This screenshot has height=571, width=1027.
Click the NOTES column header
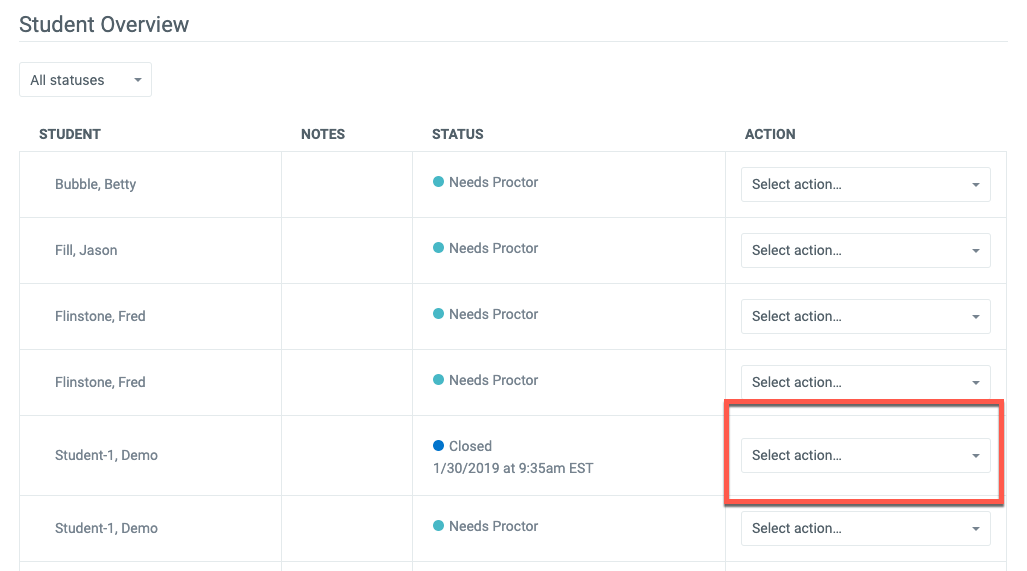pos(323,134)
